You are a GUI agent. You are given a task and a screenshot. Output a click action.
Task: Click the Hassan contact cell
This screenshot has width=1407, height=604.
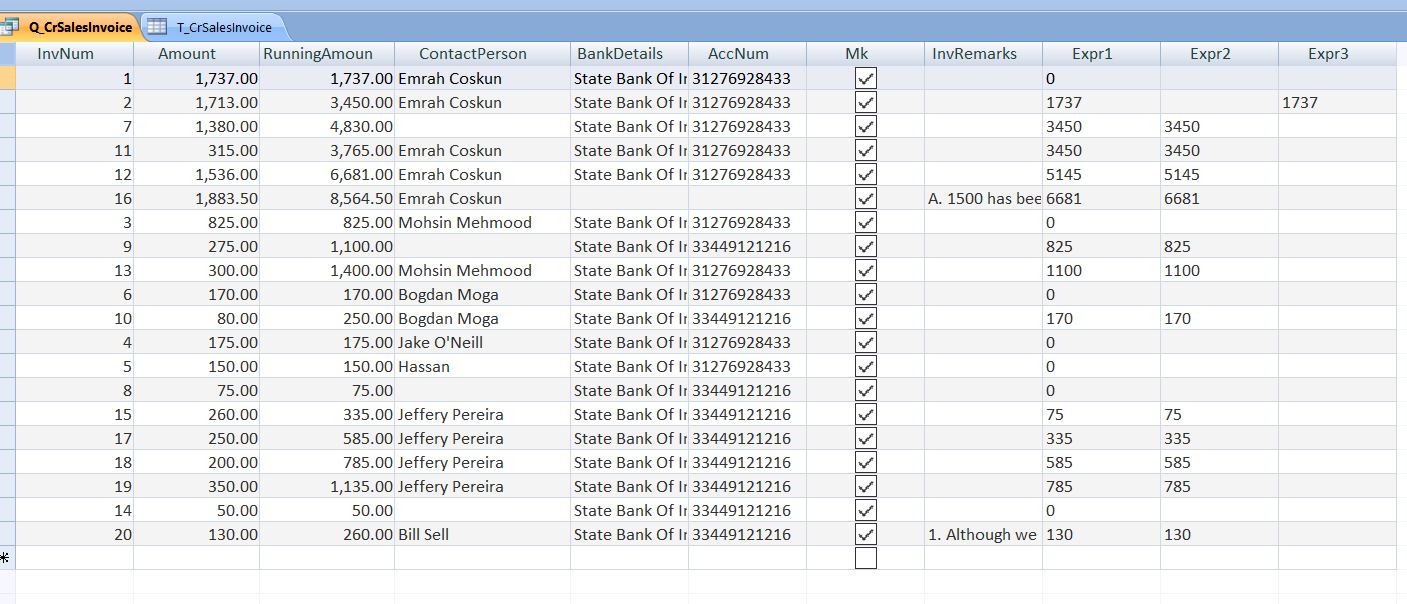(482, 366)
